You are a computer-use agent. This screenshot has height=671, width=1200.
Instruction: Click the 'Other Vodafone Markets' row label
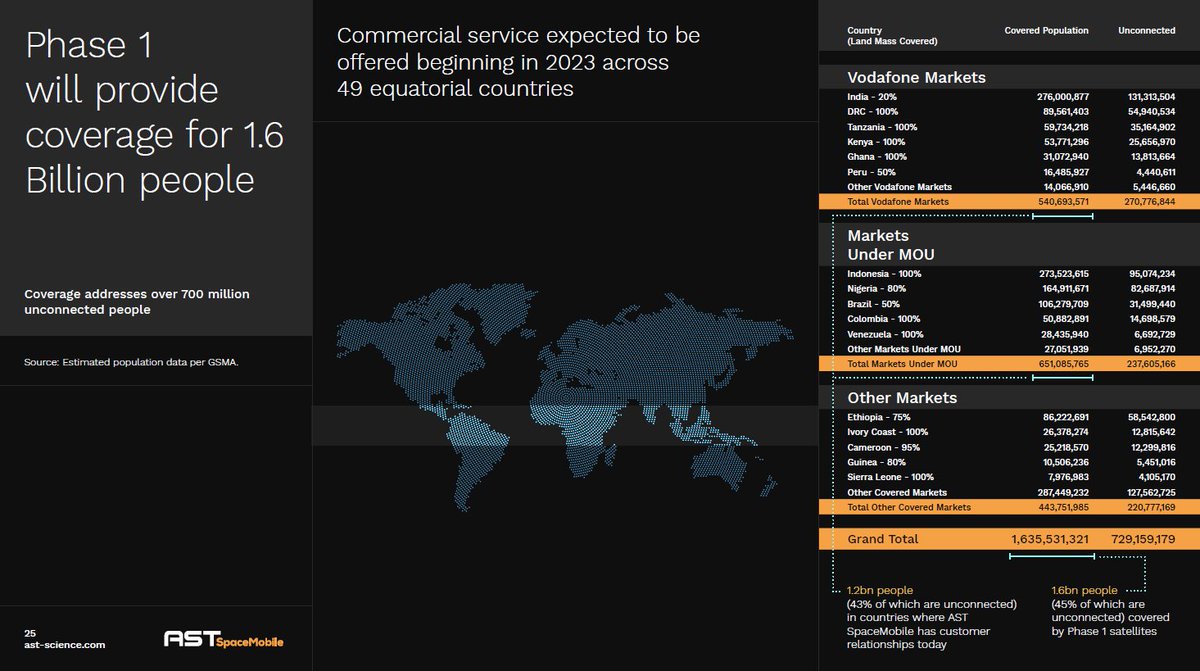coord(899,187)
